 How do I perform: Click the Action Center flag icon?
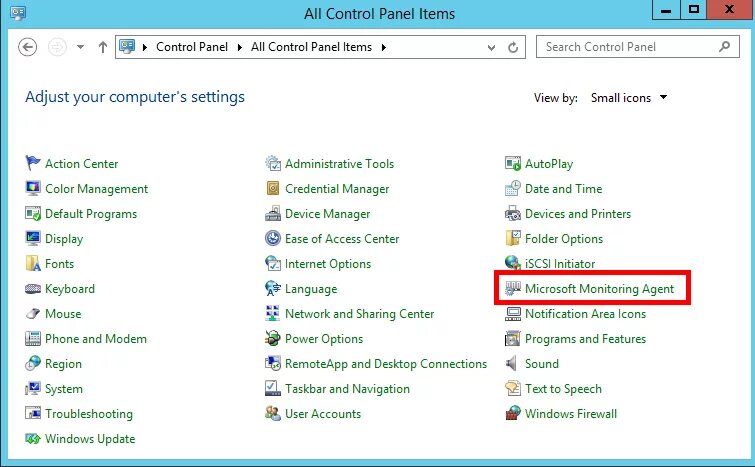[x=33, y=163]
